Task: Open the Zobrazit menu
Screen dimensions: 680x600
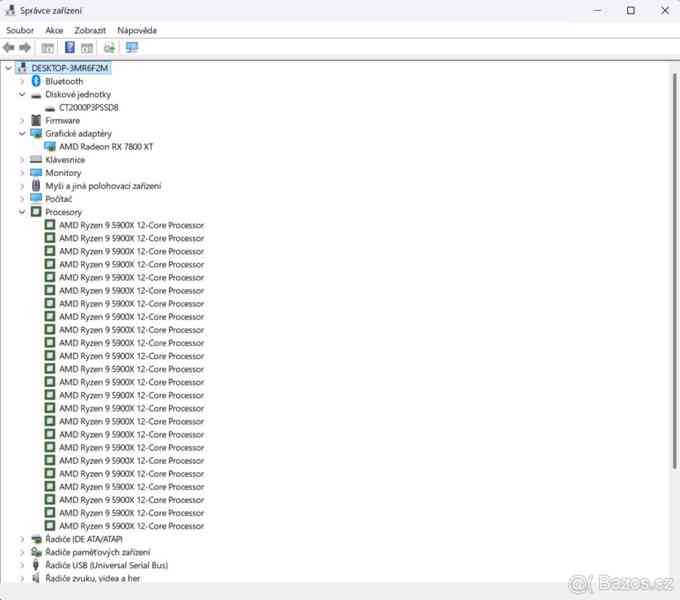Action: tap(90, 30)
